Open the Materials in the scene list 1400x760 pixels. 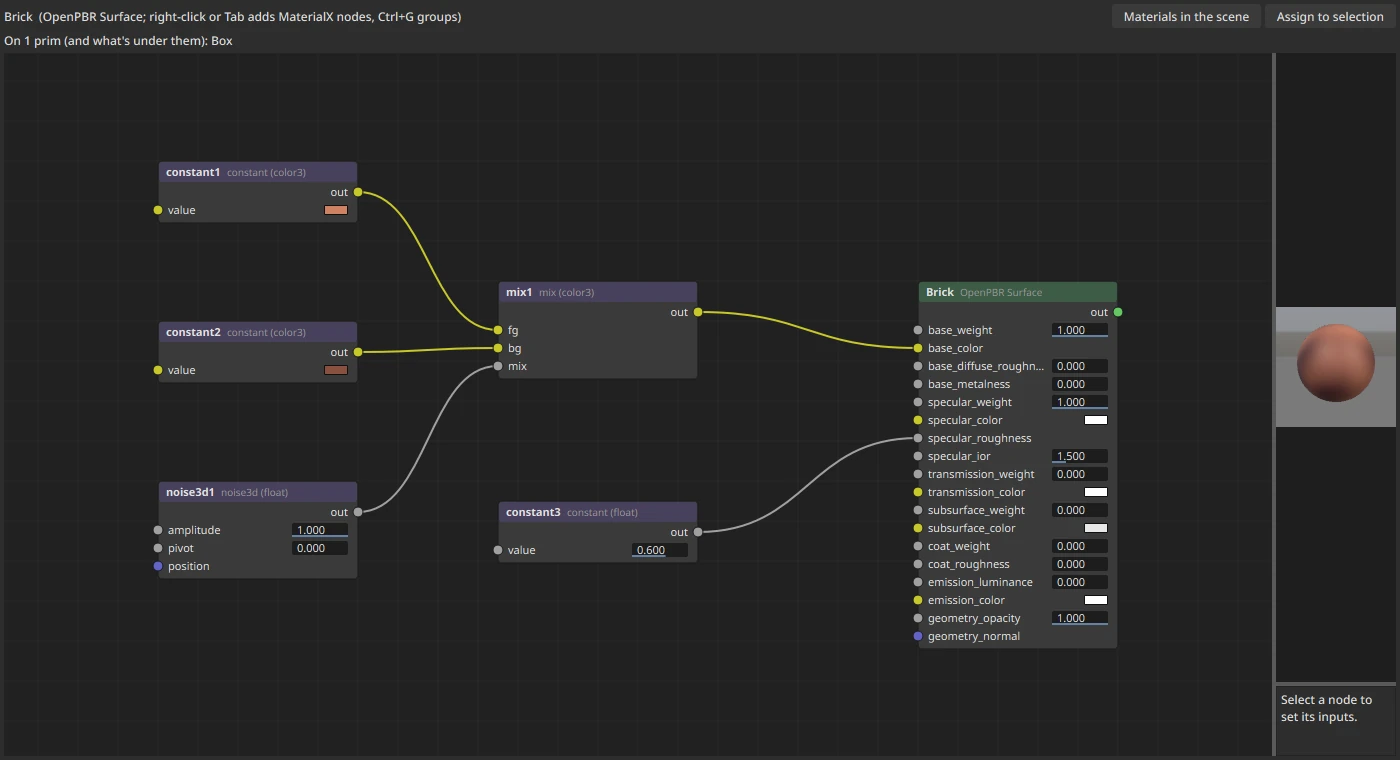point(1186,16)
